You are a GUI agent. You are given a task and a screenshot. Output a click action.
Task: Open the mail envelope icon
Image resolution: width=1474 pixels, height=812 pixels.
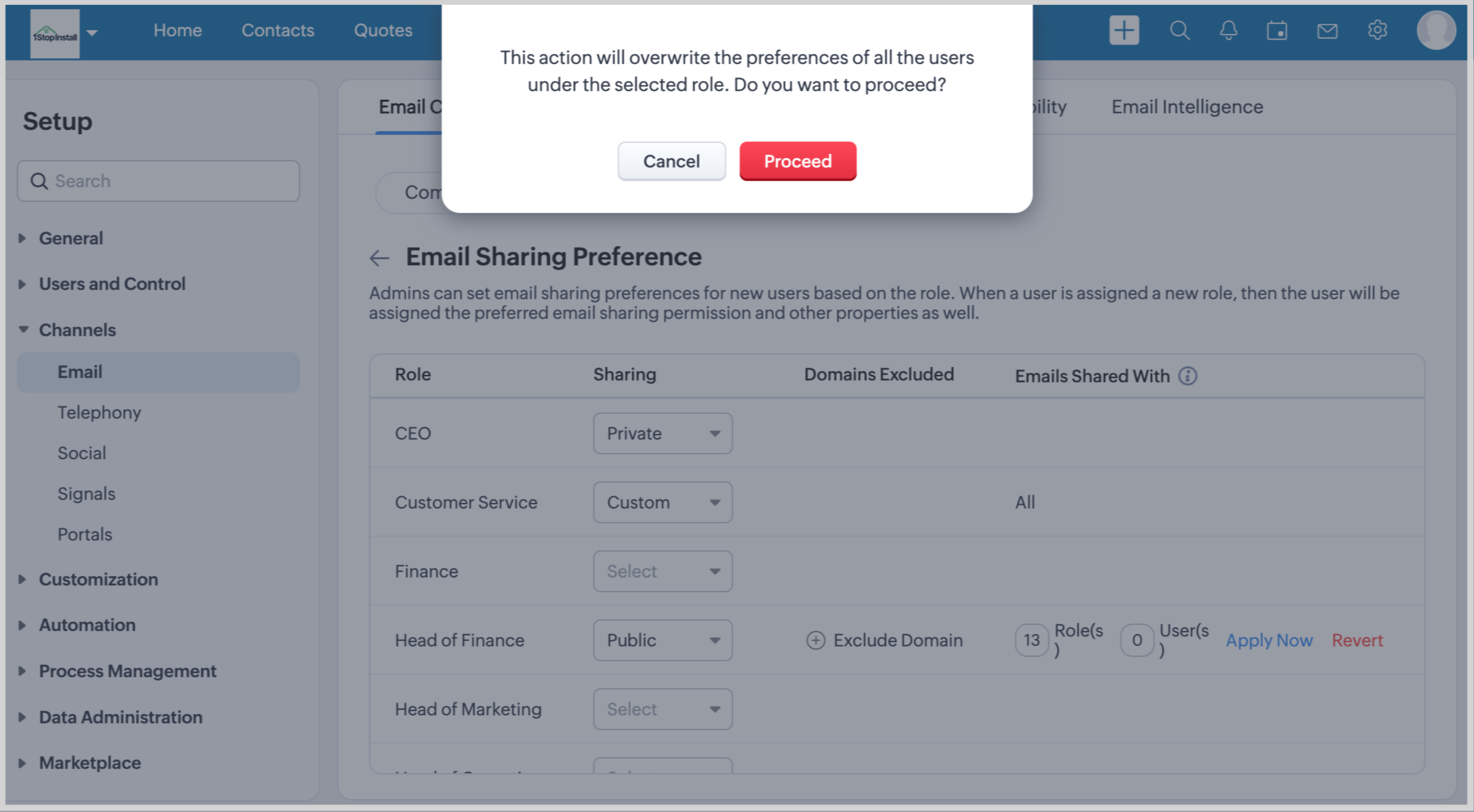click(x=1327, y=30)
